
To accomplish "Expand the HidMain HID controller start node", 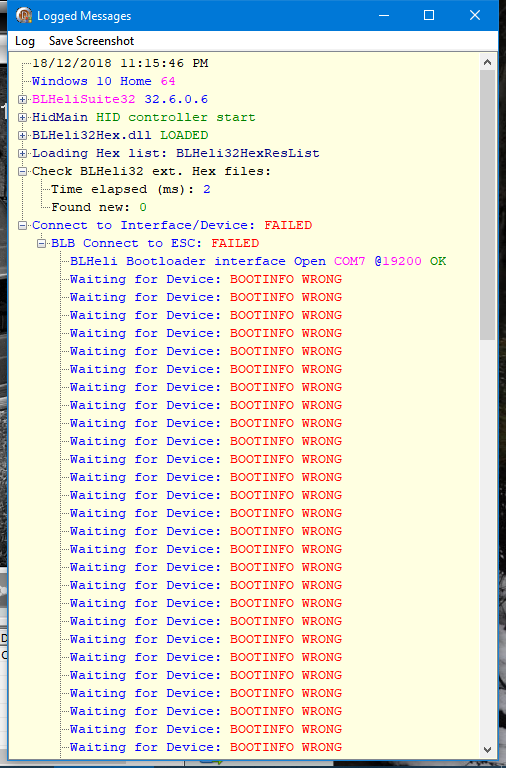I will 23,118.
